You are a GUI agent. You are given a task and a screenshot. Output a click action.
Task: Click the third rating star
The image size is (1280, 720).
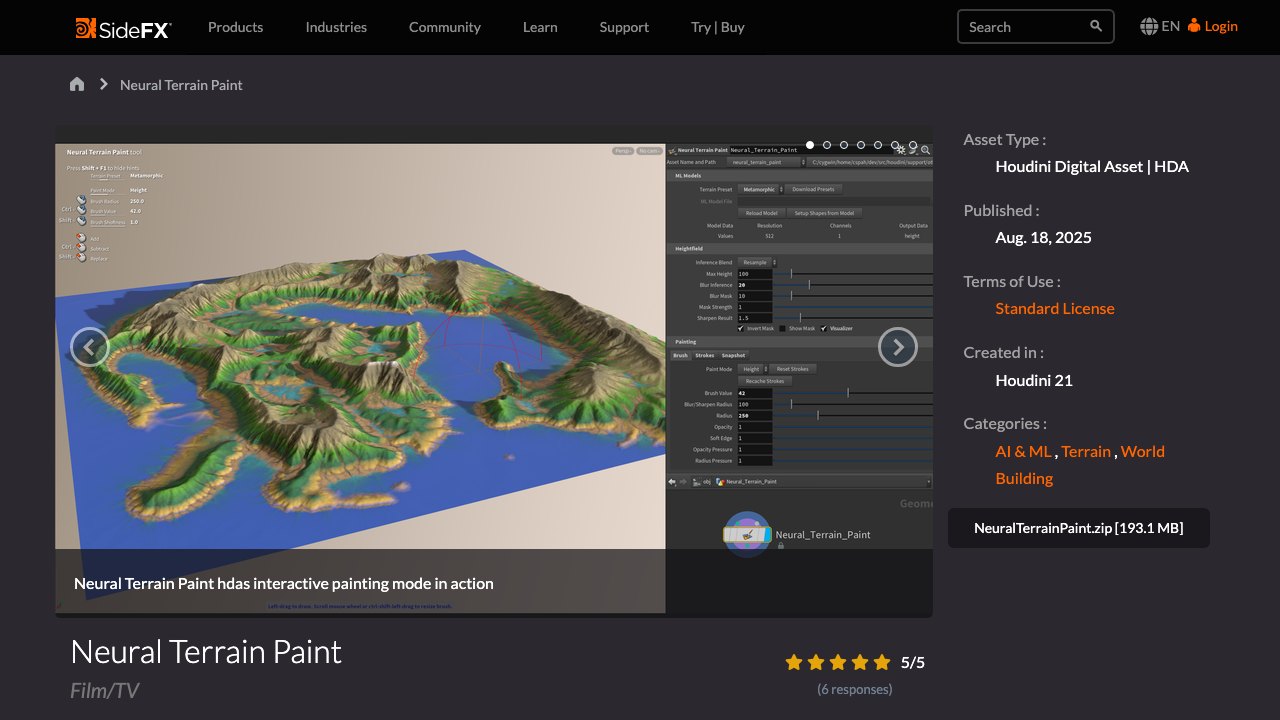click(838, 662)
